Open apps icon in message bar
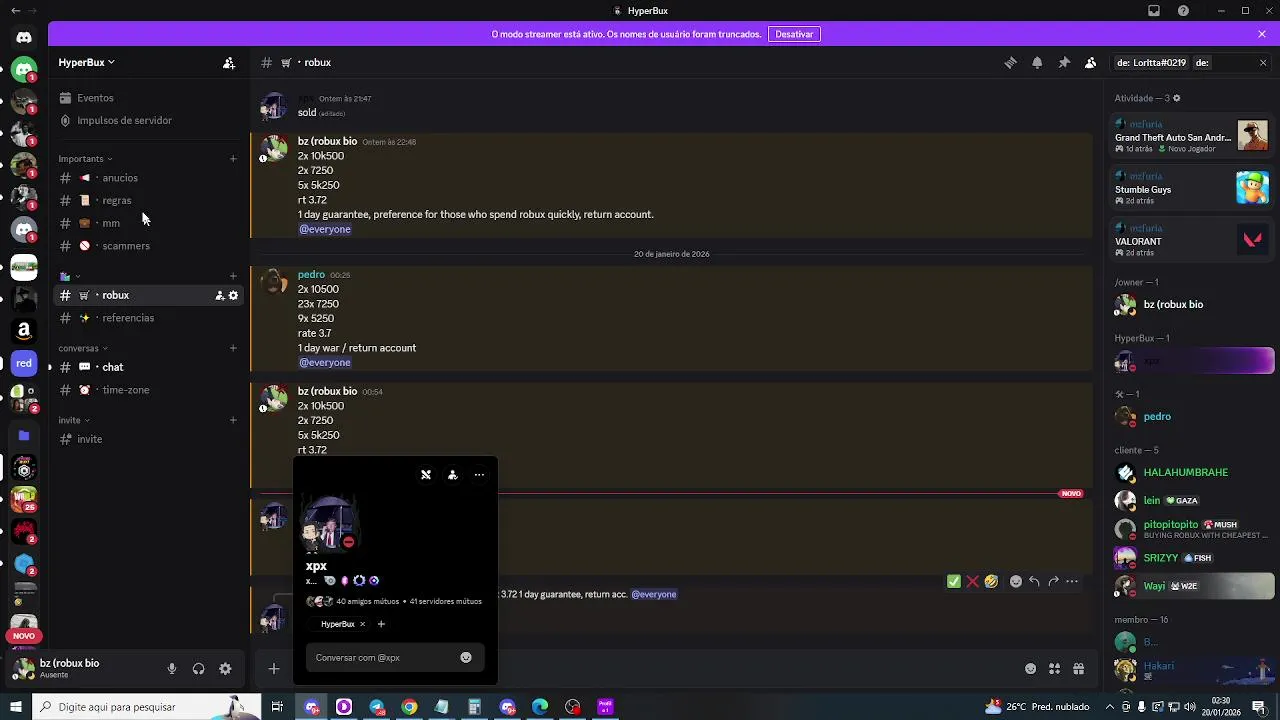 pyautogui.click(x=1054, y=669)
